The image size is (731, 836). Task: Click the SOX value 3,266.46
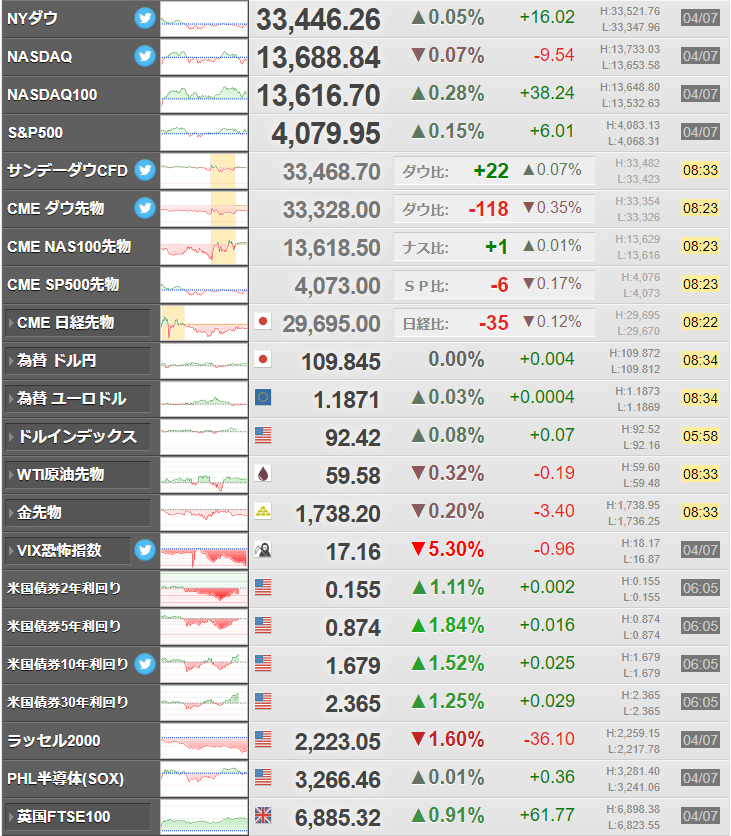[338, 780]
